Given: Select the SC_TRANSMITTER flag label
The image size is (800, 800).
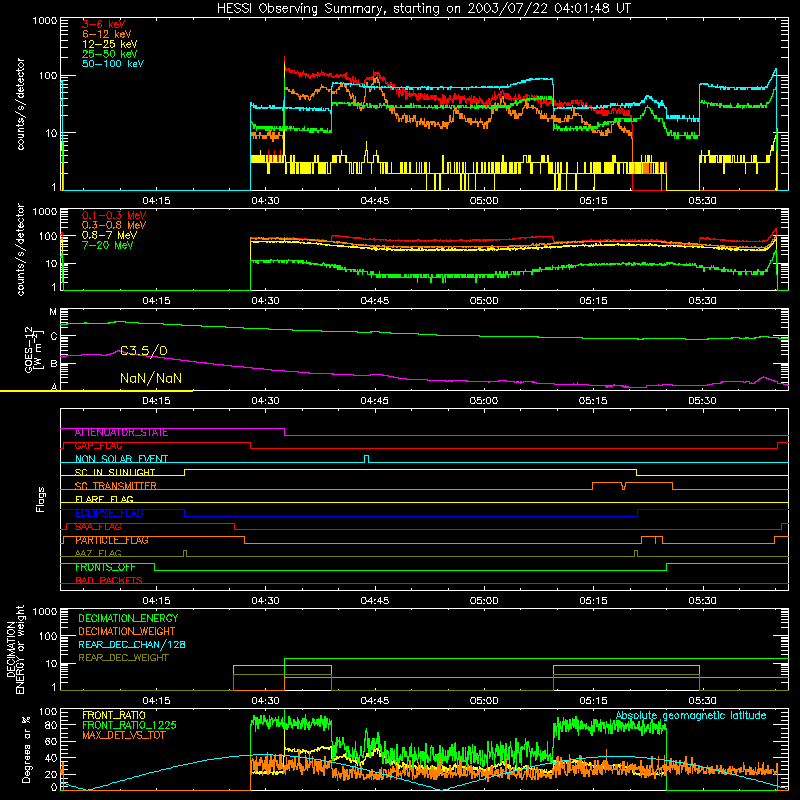Looking at the screenshot, I should (x=116, y=486).
